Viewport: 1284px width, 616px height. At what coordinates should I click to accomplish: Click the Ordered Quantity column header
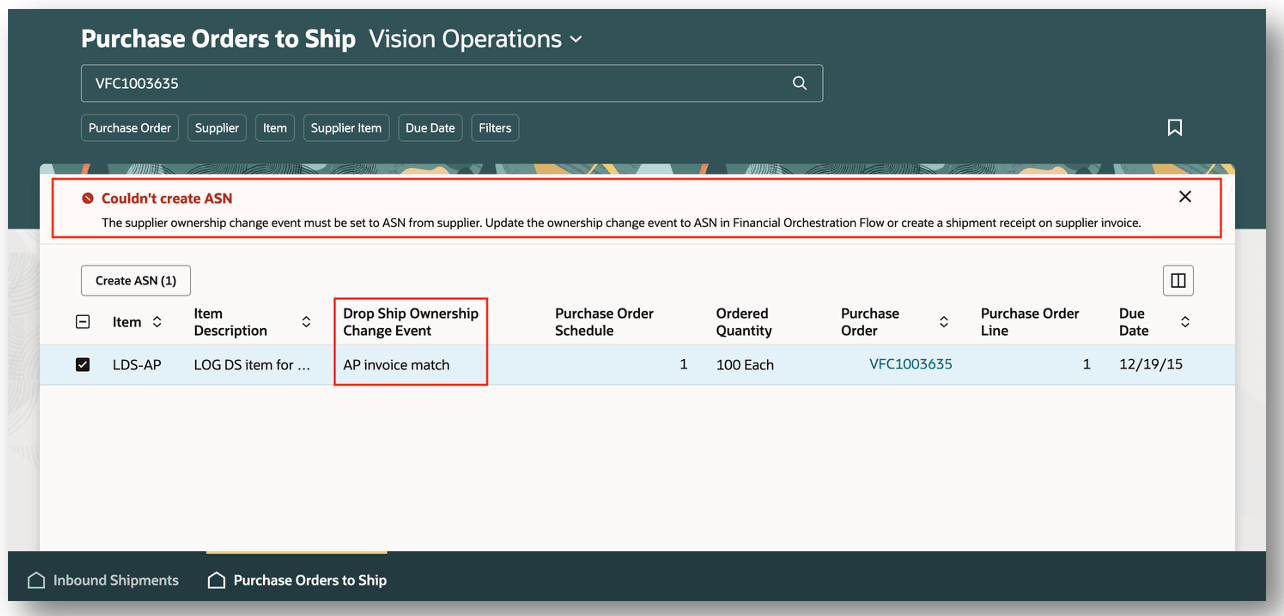click(742, 322)
